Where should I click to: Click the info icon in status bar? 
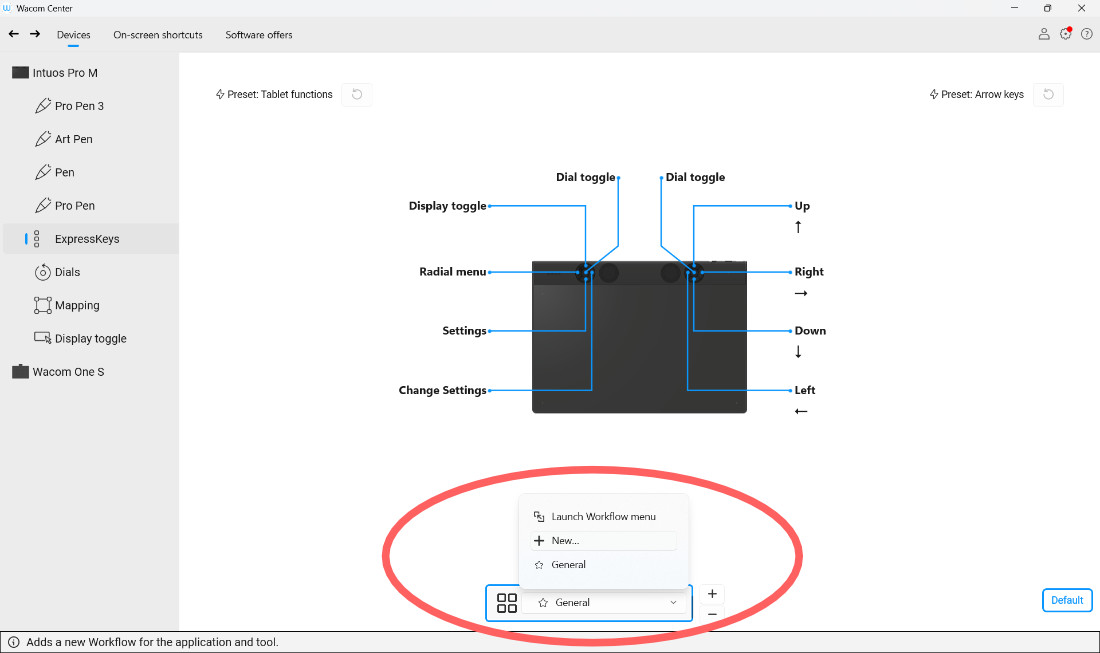13,642
